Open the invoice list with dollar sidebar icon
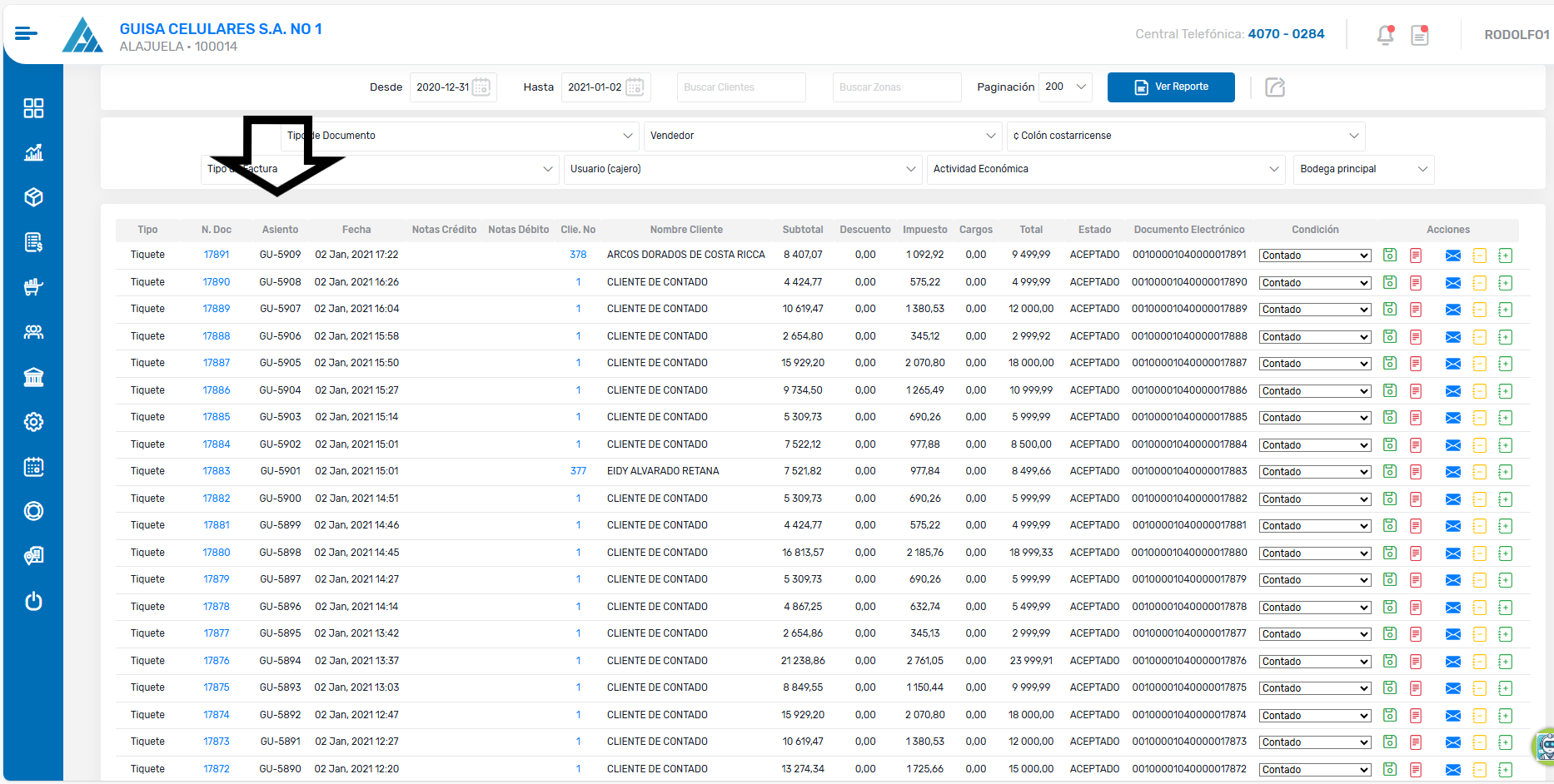 point(33,242)
